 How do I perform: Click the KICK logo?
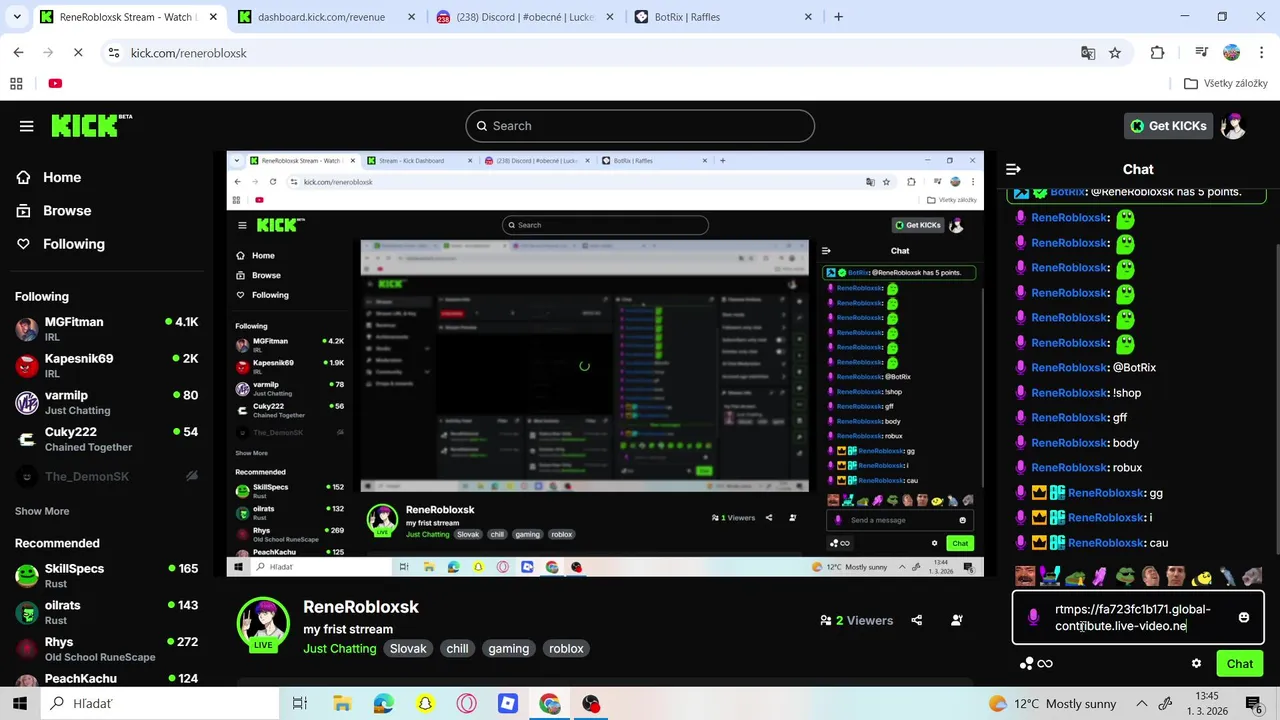pyautogui.click(x=91, y=125)
